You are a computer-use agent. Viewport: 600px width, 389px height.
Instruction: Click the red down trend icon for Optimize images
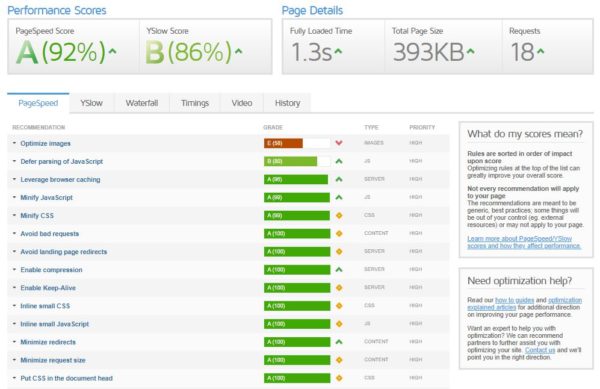click(339, 143)
